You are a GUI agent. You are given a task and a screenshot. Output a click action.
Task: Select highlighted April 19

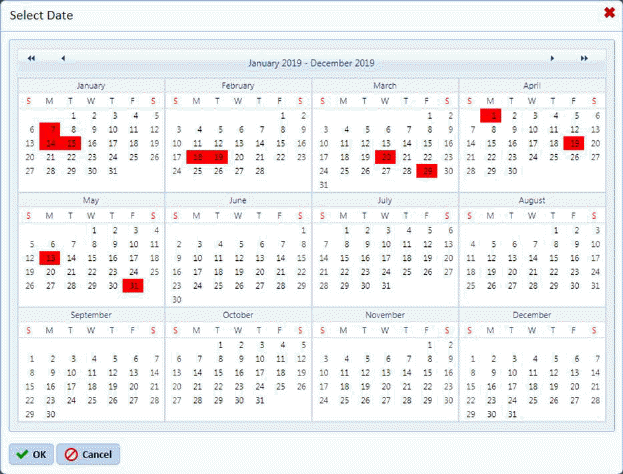574,143
